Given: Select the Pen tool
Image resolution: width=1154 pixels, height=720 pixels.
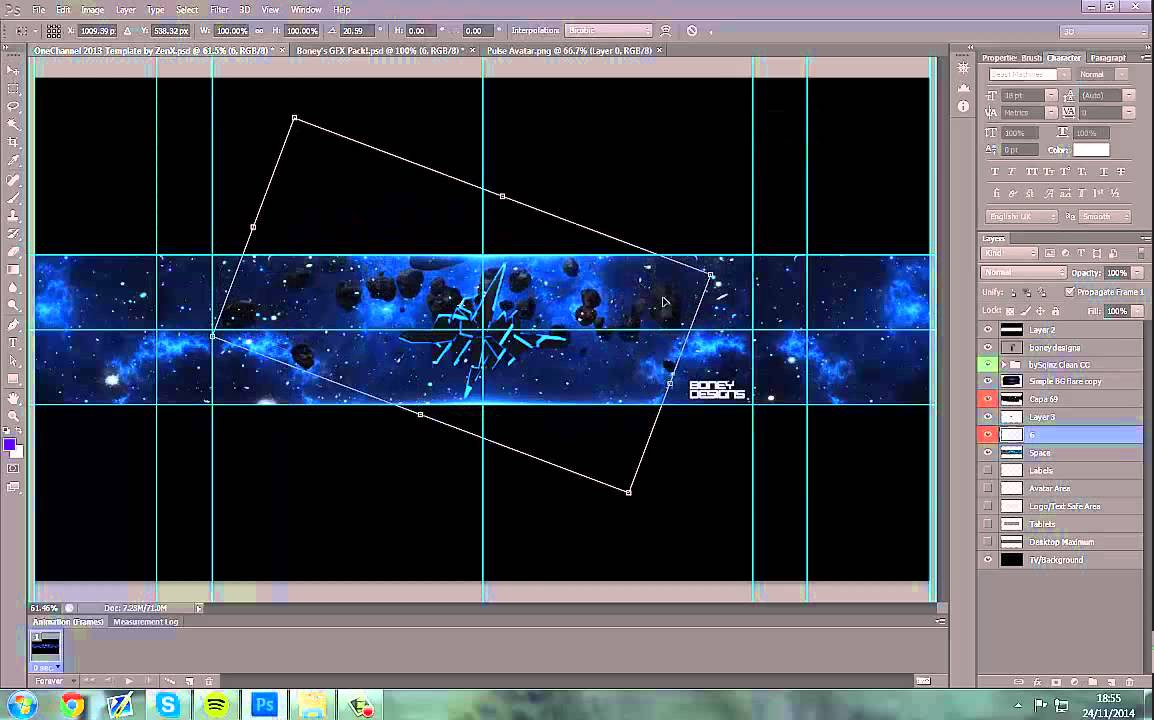Looking at the screenshot, I should tap(13, 324).
